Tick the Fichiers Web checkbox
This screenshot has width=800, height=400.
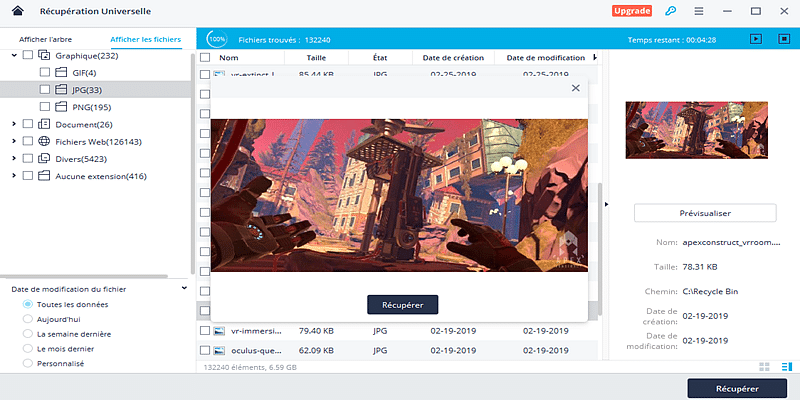tap(28, 141)
